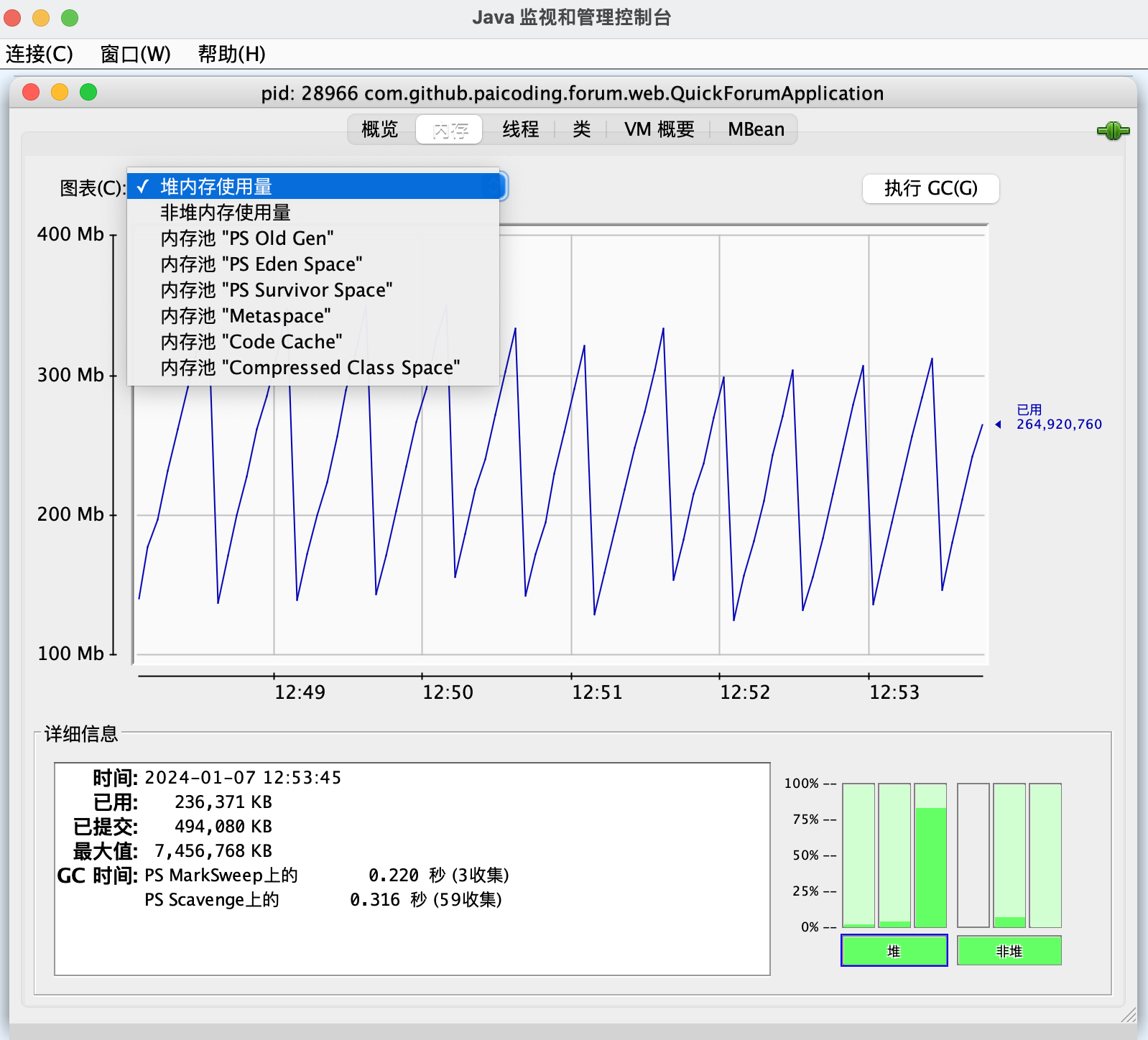Open the 窗口(W) menu

pos(135,54)
